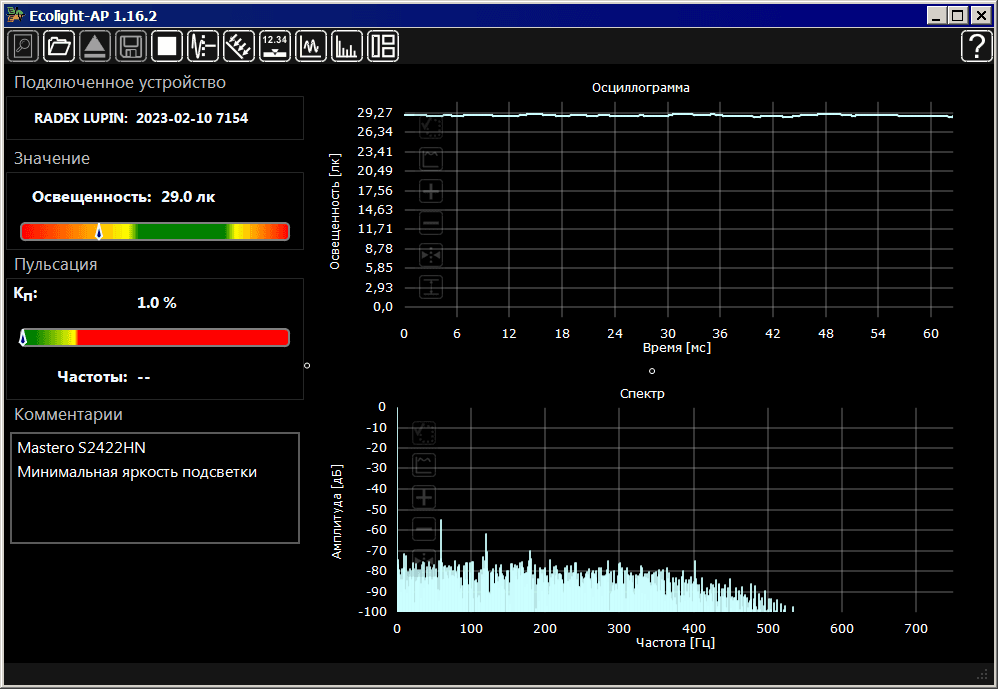Click the waveform trigger icon in toolbar
Screen dimensions: 998x689
click(x=203, y=46)
